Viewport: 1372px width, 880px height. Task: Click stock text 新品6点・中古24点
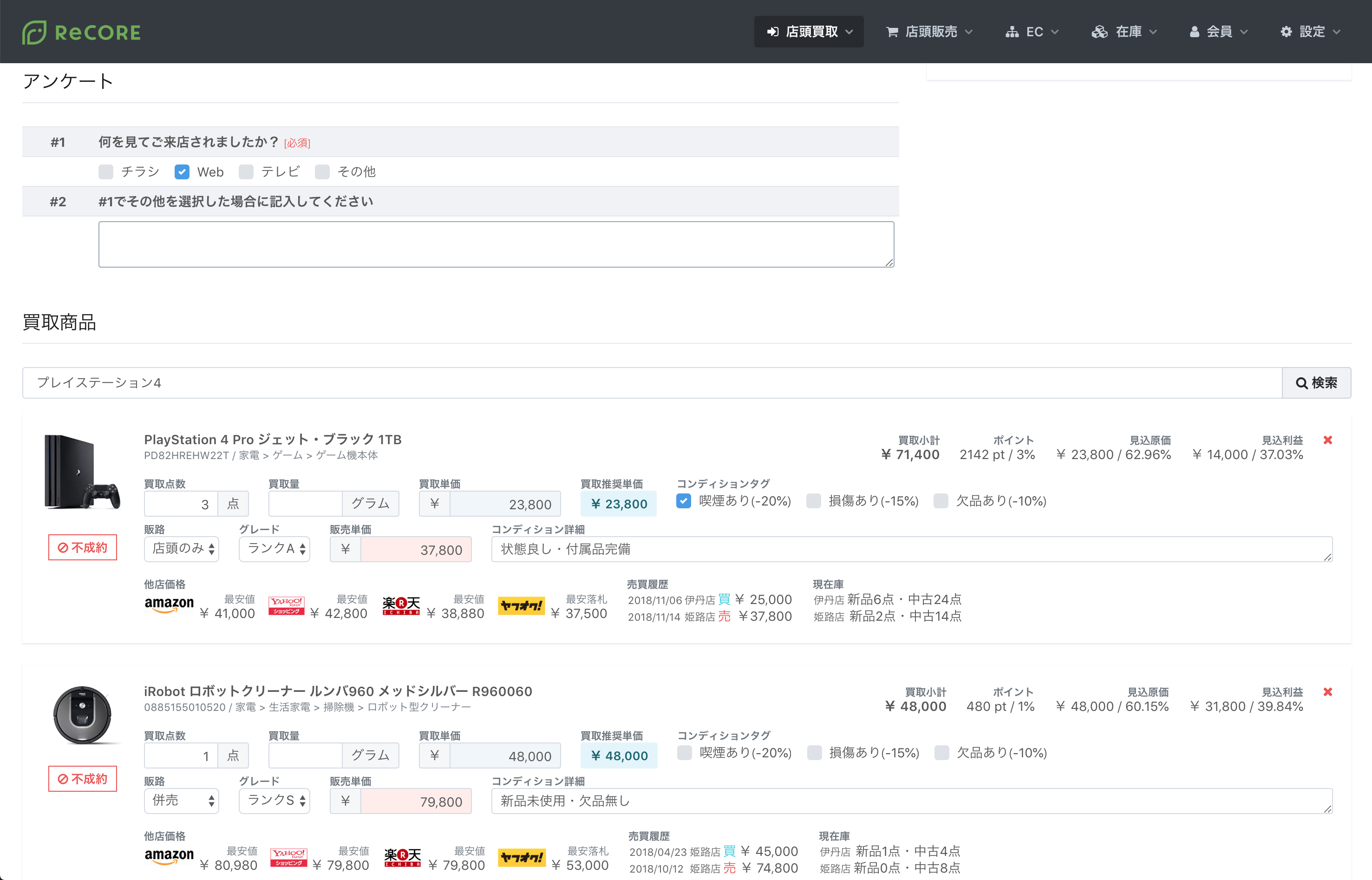(x=904, y=599)
